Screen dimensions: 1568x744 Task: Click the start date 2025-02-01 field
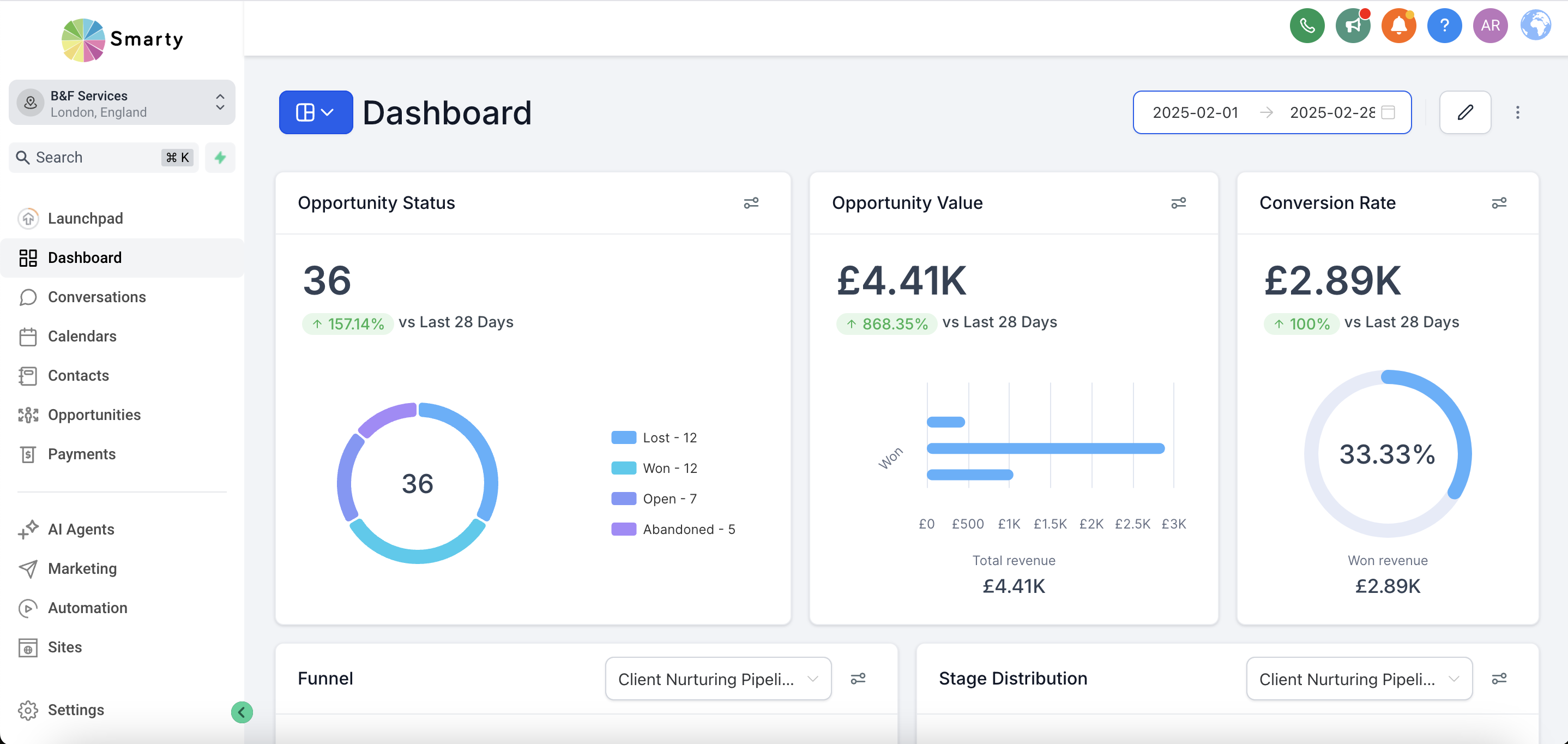(1195, 112)
